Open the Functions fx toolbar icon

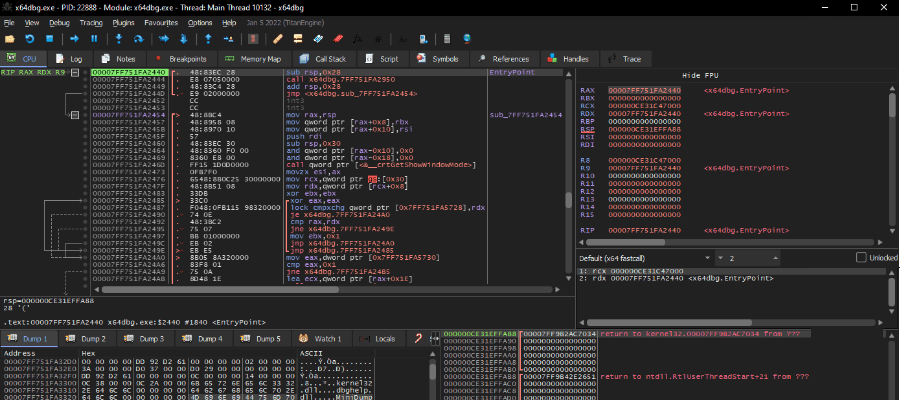[358, 39]
